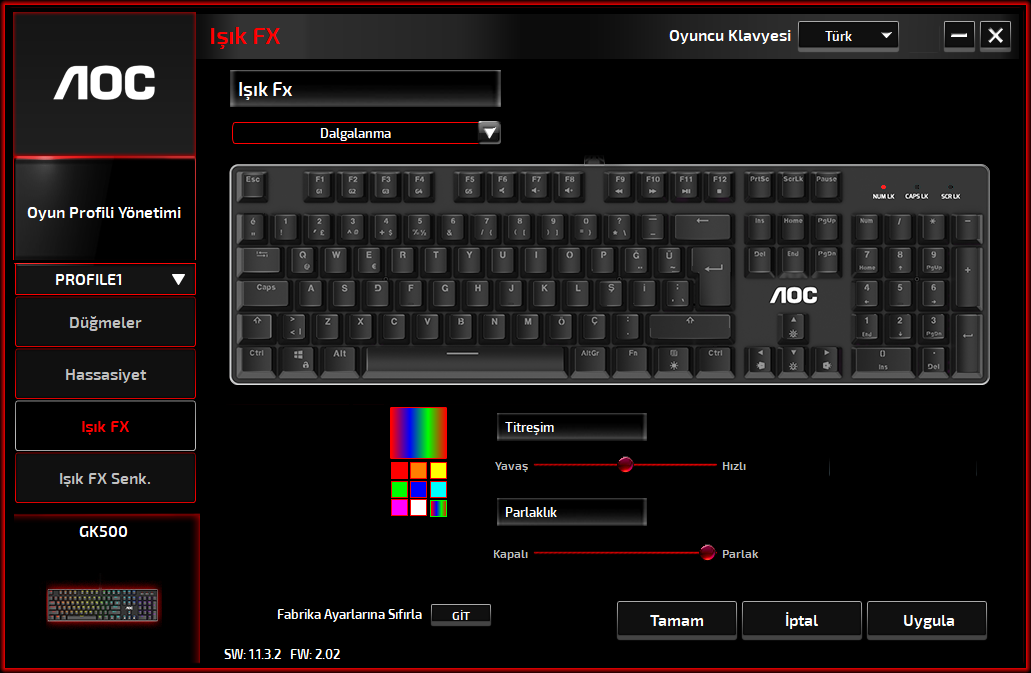Select the numpad Num lock key
The height and width of the screenshot is (673, 1031).
[x=867, y=227]
